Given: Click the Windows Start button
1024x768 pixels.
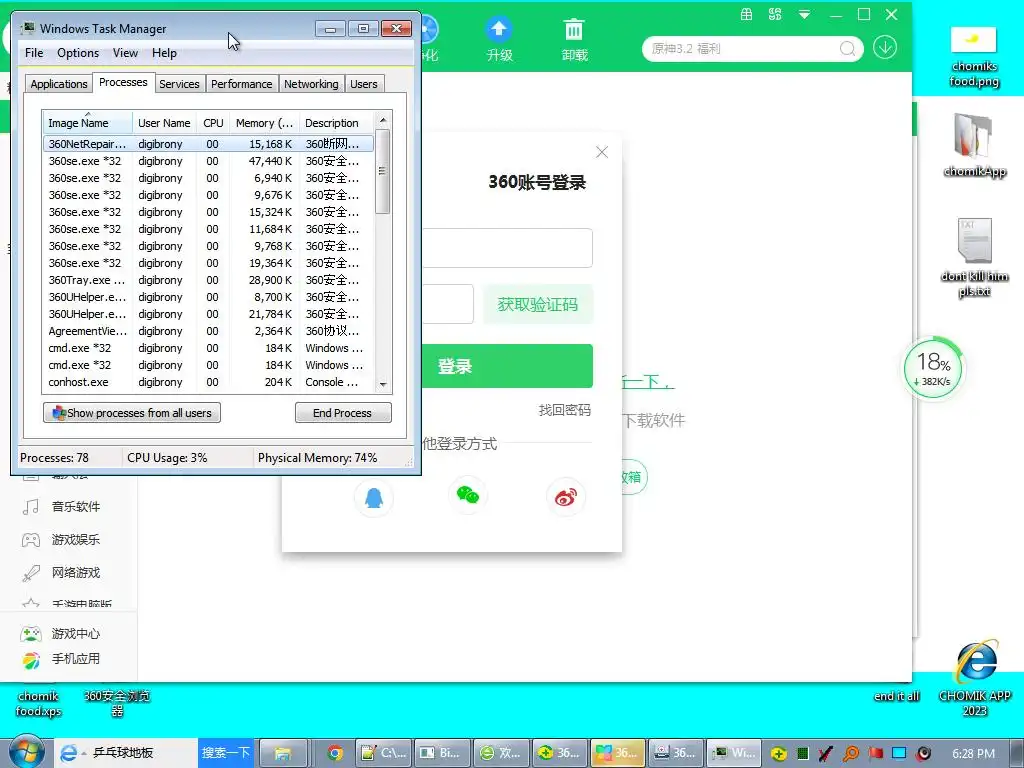Looking at the screenshot, I should click(26, 752).
